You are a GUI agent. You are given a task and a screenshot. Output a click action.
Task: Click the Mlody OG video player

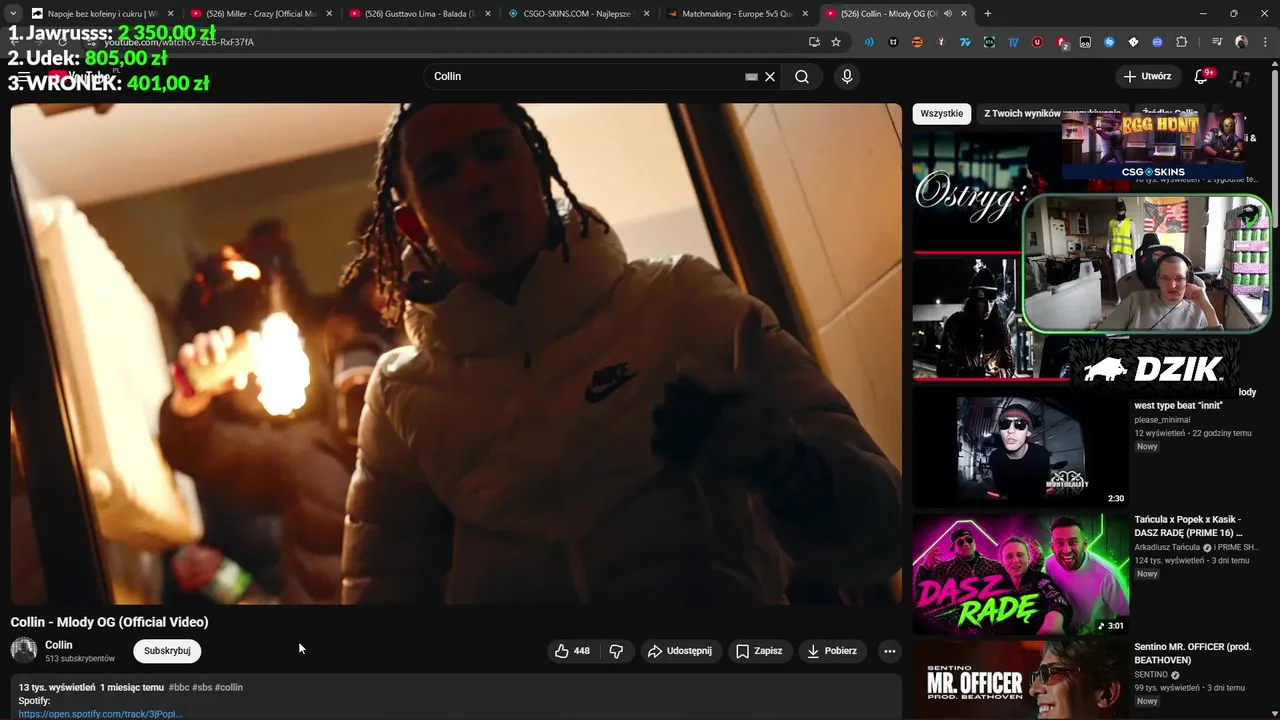click(x=456, y=353)
